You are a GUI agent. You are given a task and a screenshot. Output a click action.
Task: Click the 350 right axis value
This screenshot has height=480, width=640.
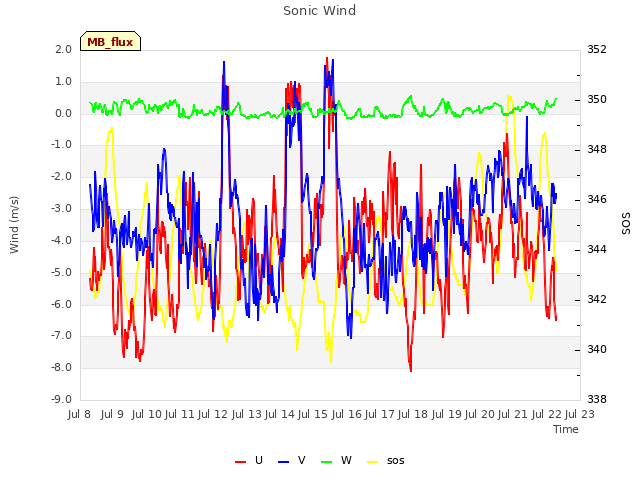tap(597, 100)
